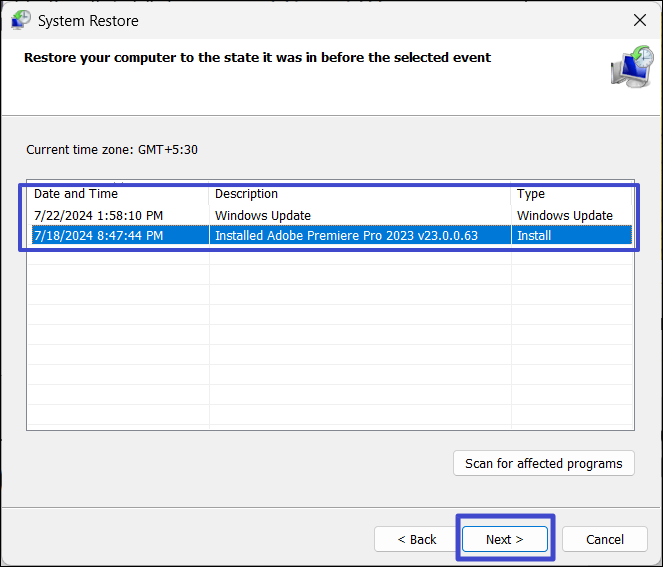Click the Install type cell
The width and height of the screenshot is (663, 567).
click(x=534, y=236)
